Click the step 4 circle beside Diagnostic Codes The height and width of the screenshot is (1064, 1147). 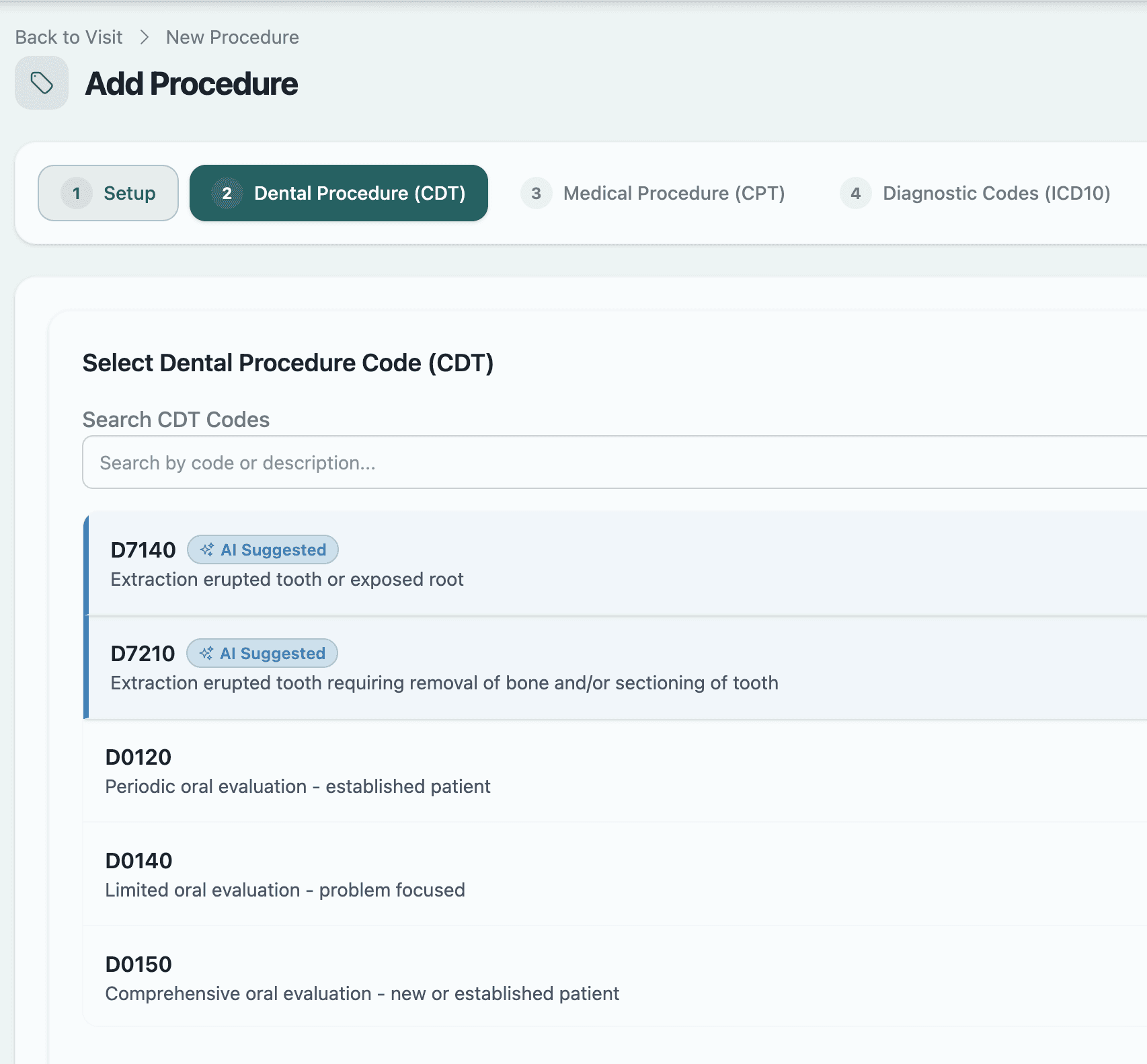point(855,193)
